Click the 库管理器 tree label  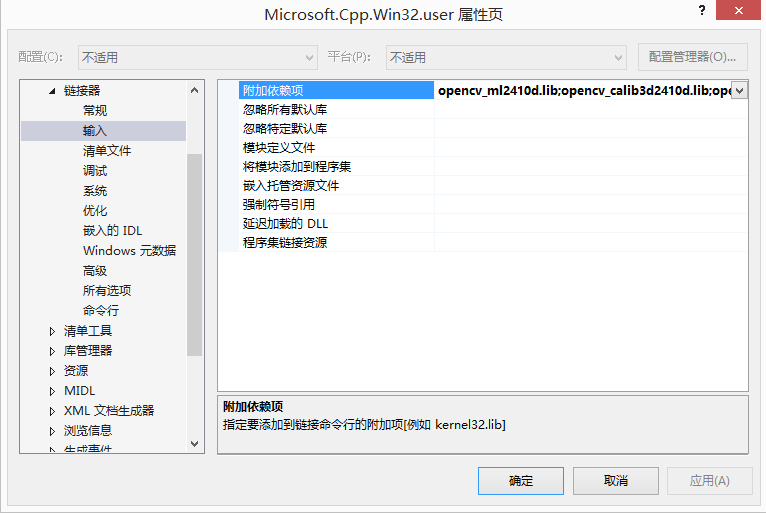pyautogui.click(x=88, y=351)
